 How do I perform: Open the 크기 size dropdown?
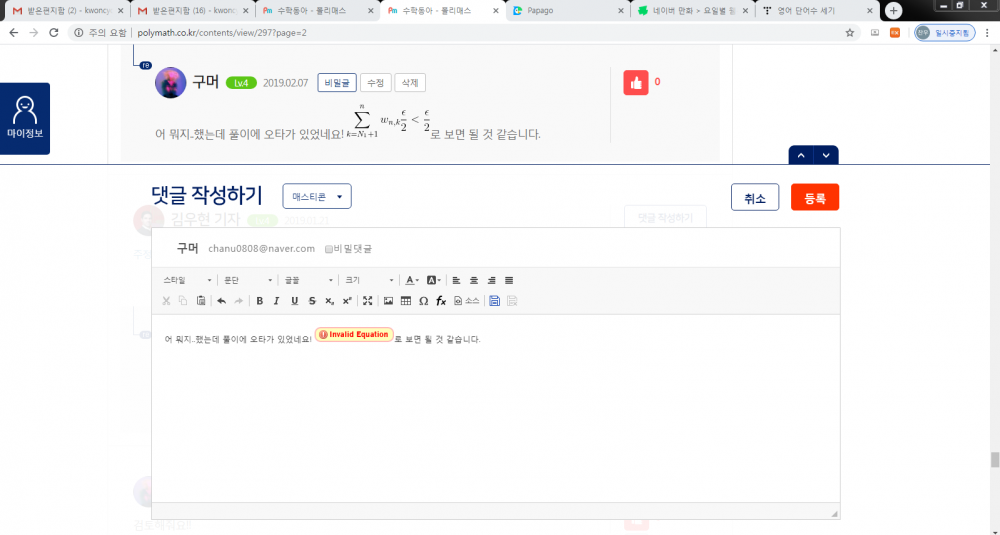coord(369,281)
